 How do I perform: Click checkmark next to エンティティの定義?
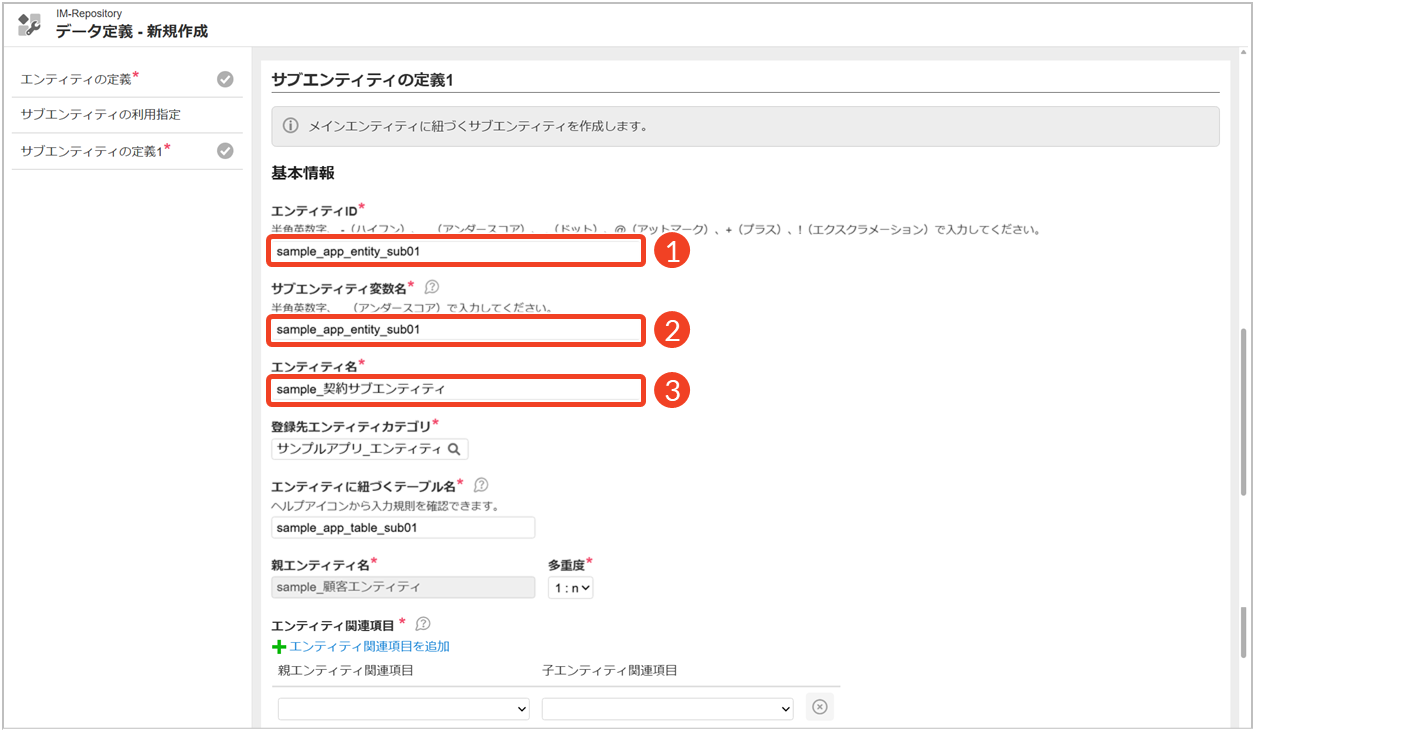225,79
